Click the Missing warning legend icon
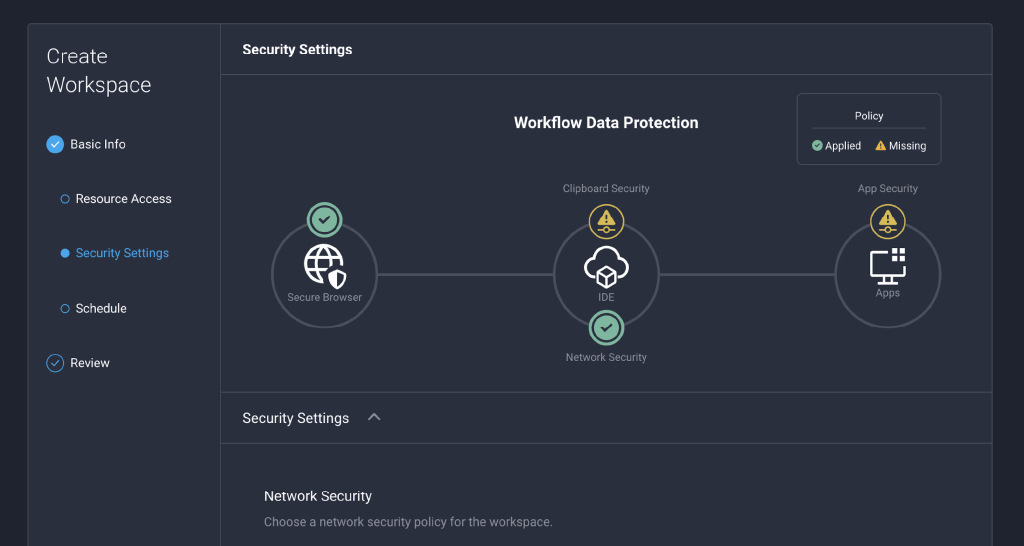 point(881,146)
